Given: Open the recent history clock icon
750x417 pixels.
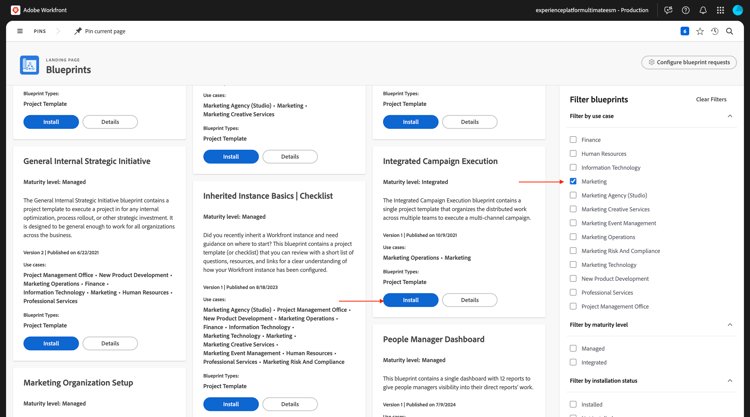Looking at the screenshot, I should [715, 31].
